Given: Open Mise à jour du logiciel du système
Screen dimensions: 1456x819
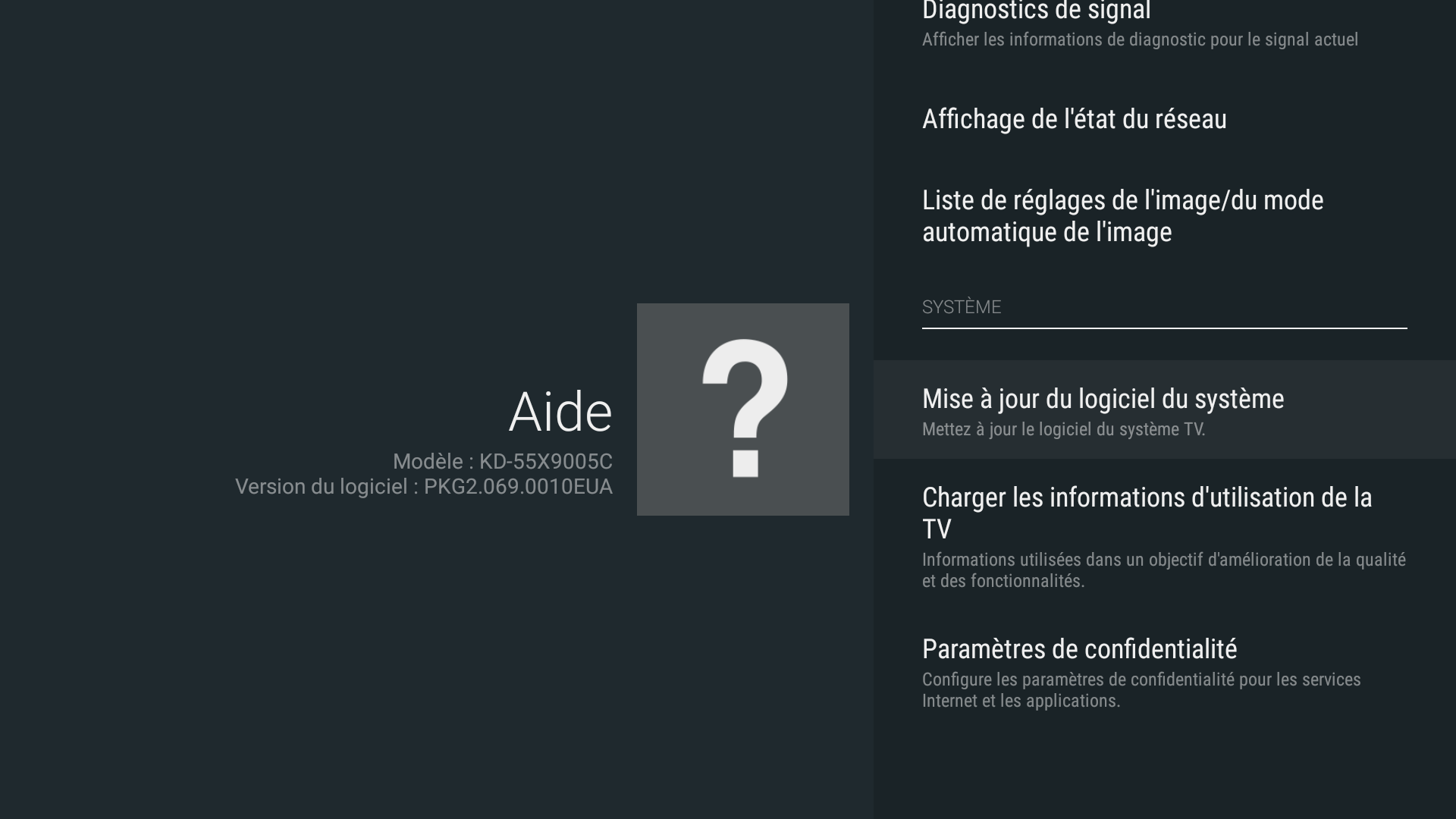Looking at the screenshot, I should tap(1102, 399).
